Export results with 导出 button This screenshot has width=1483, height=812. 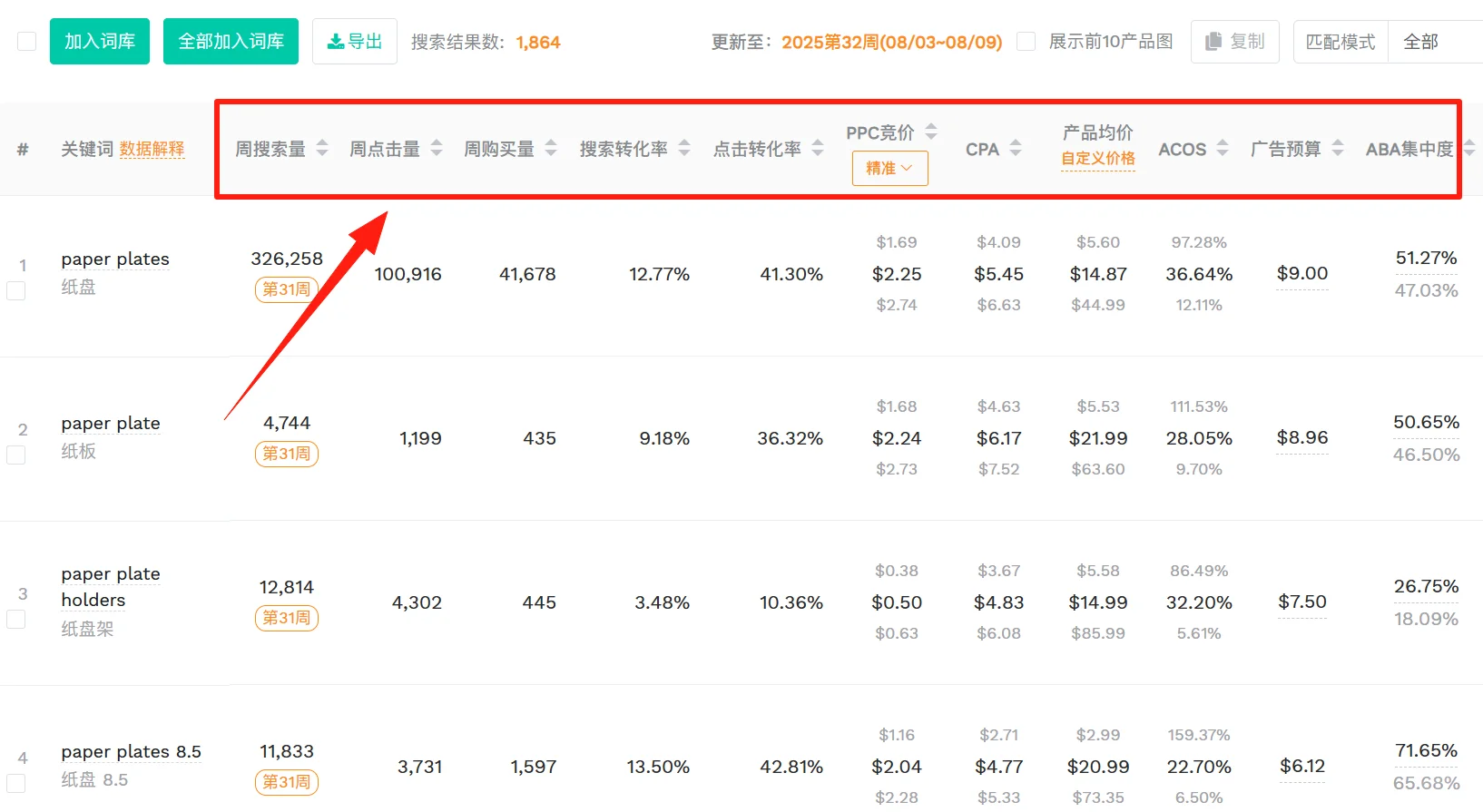[x=355, y=42]
